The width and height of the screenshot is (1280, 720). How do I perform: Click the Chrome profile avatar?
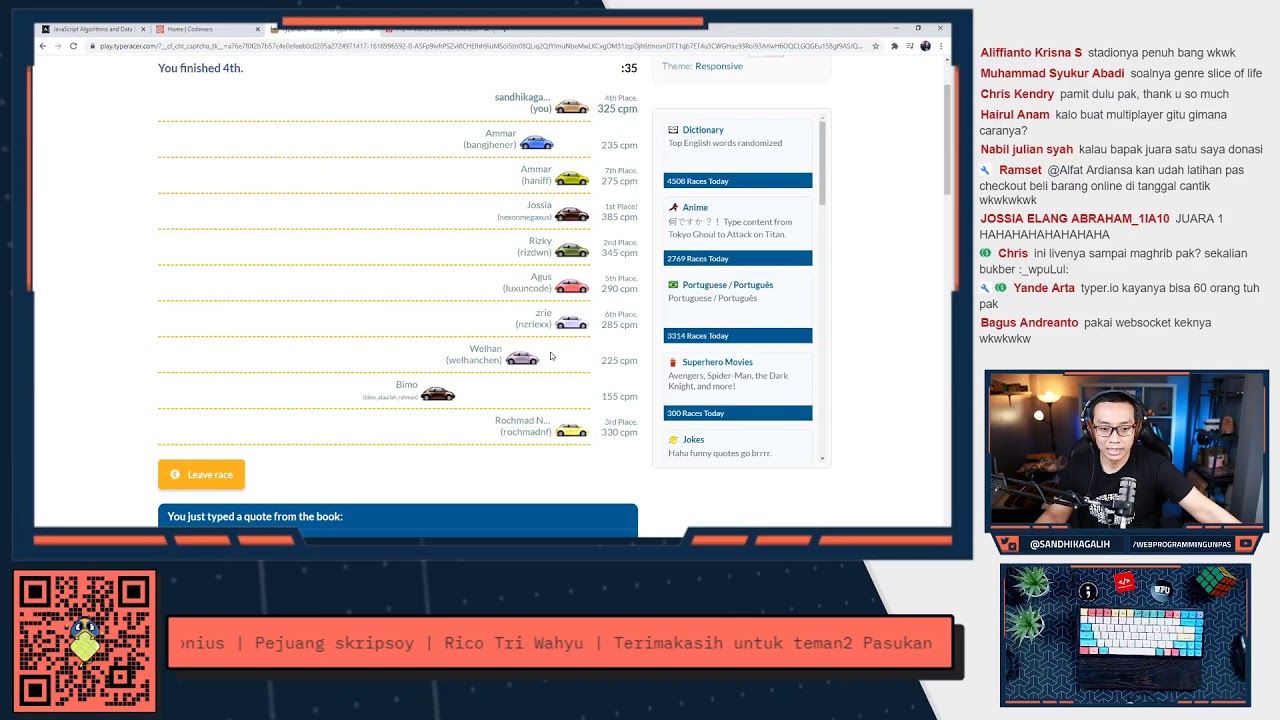click(925, 46)
